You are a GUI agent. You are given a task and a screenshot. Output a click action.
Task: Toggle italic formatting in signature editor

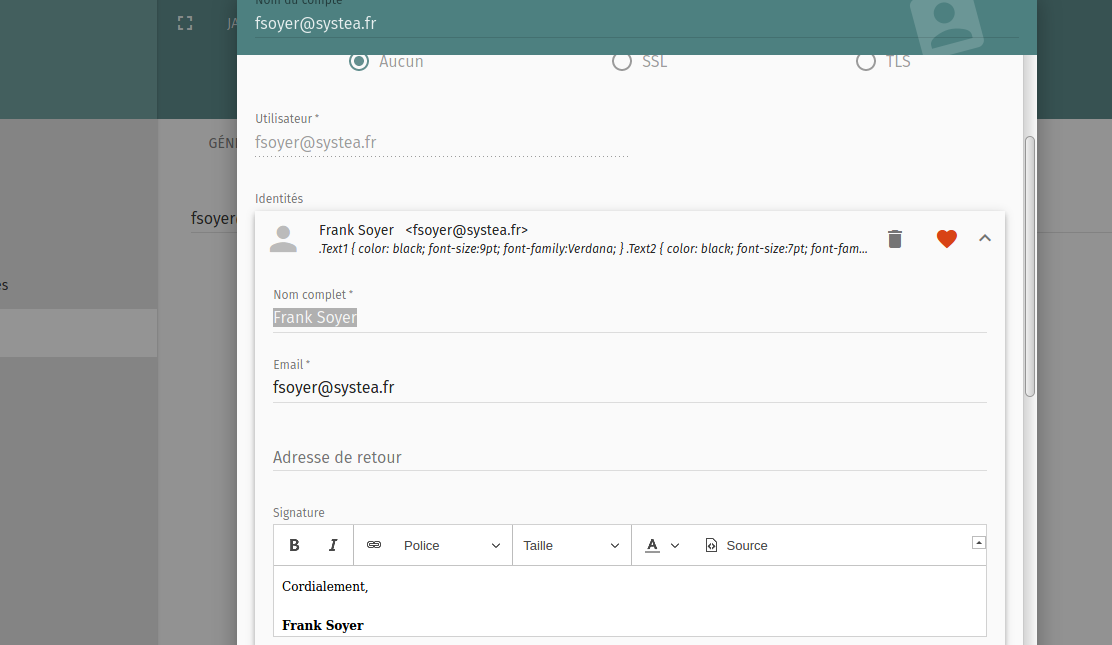point(333,545)
